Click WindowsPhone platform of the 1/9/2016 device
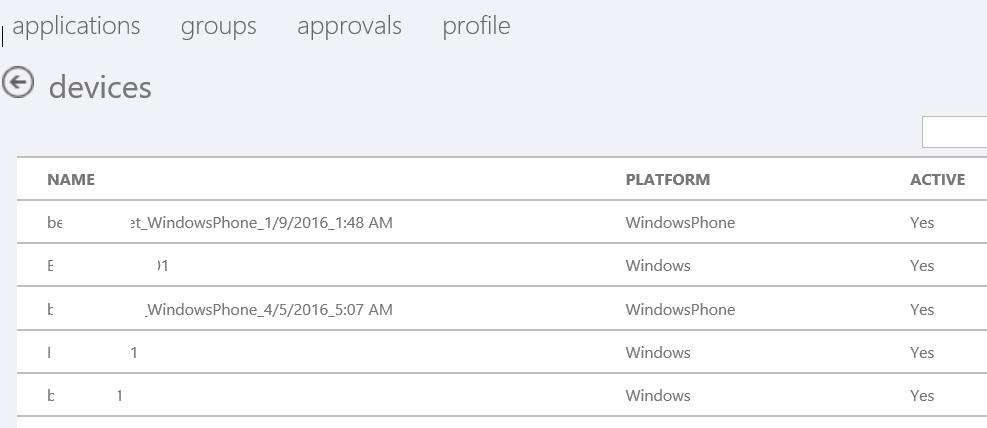This screenshot has width=987, height=428. click(680, 223)
